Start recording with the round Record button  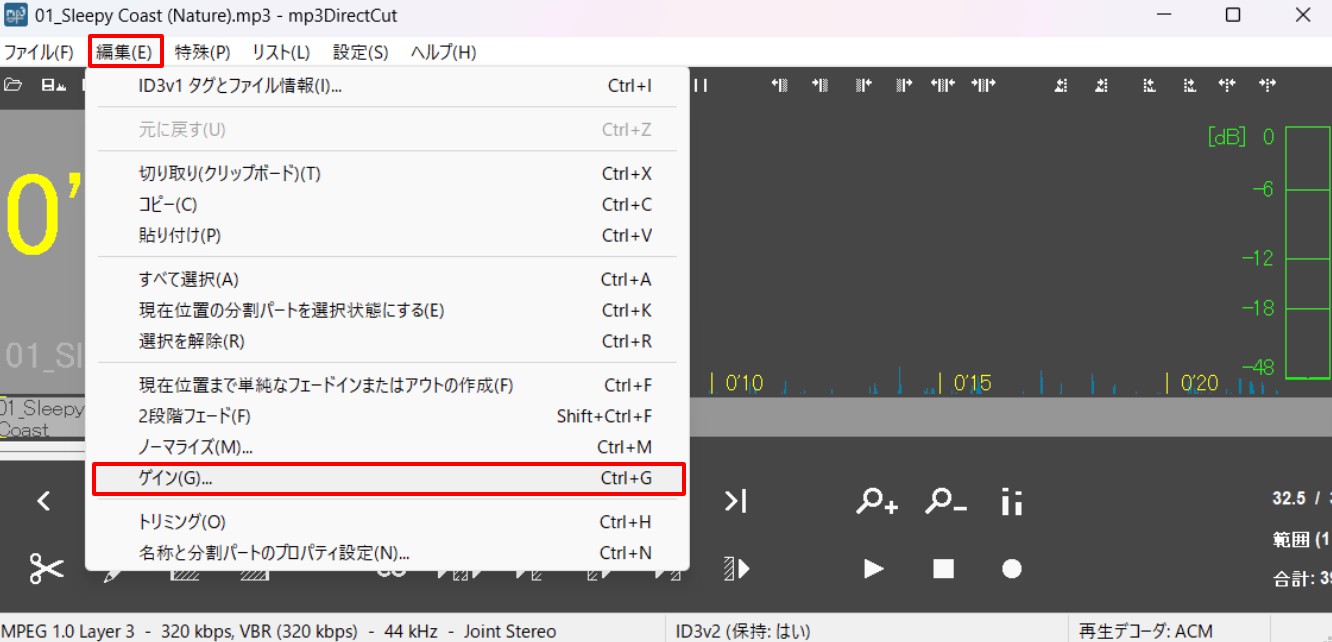point(1012,568)
